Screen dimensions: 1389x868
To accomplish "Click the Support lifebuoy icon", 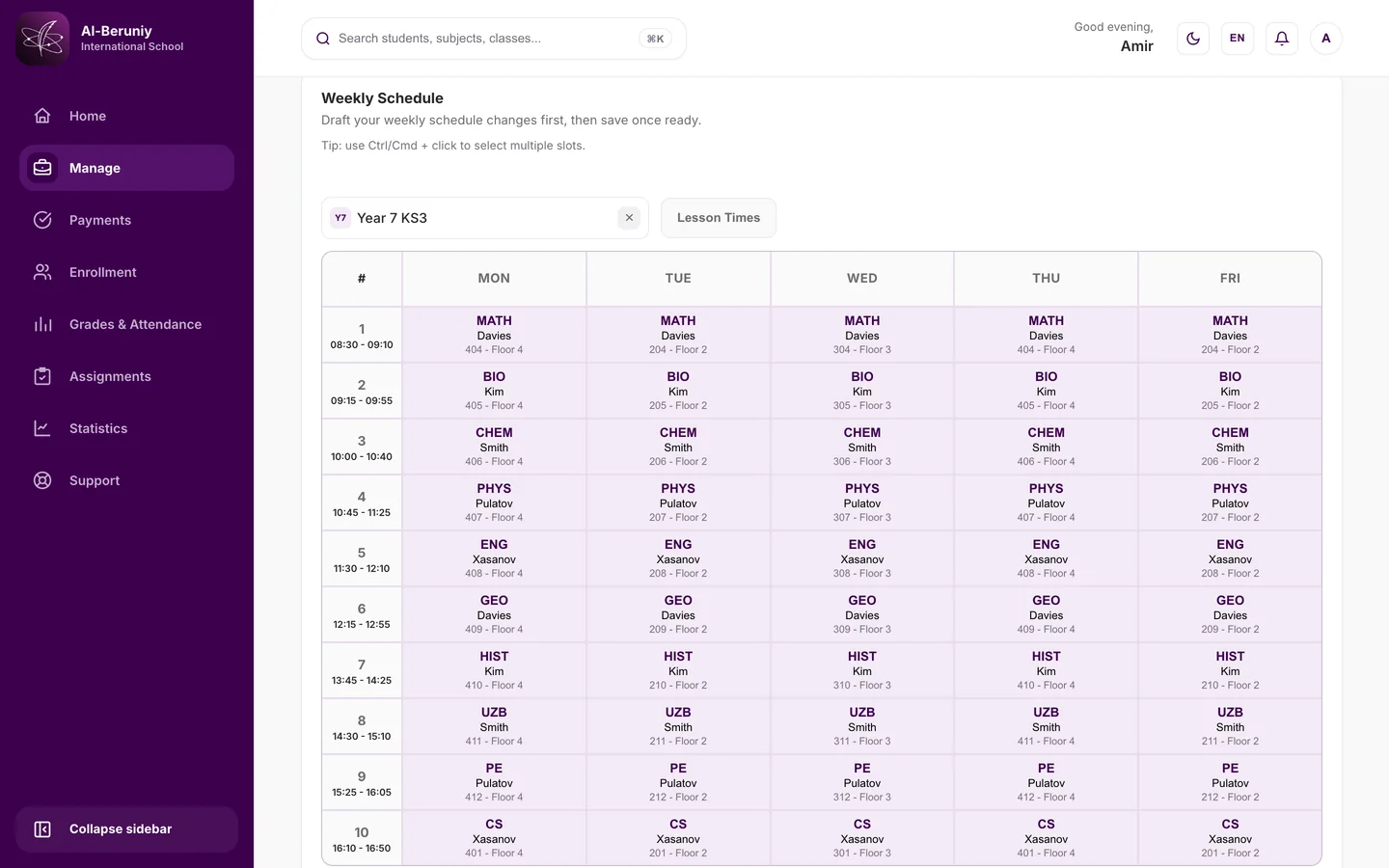I will tap(42, 480).
